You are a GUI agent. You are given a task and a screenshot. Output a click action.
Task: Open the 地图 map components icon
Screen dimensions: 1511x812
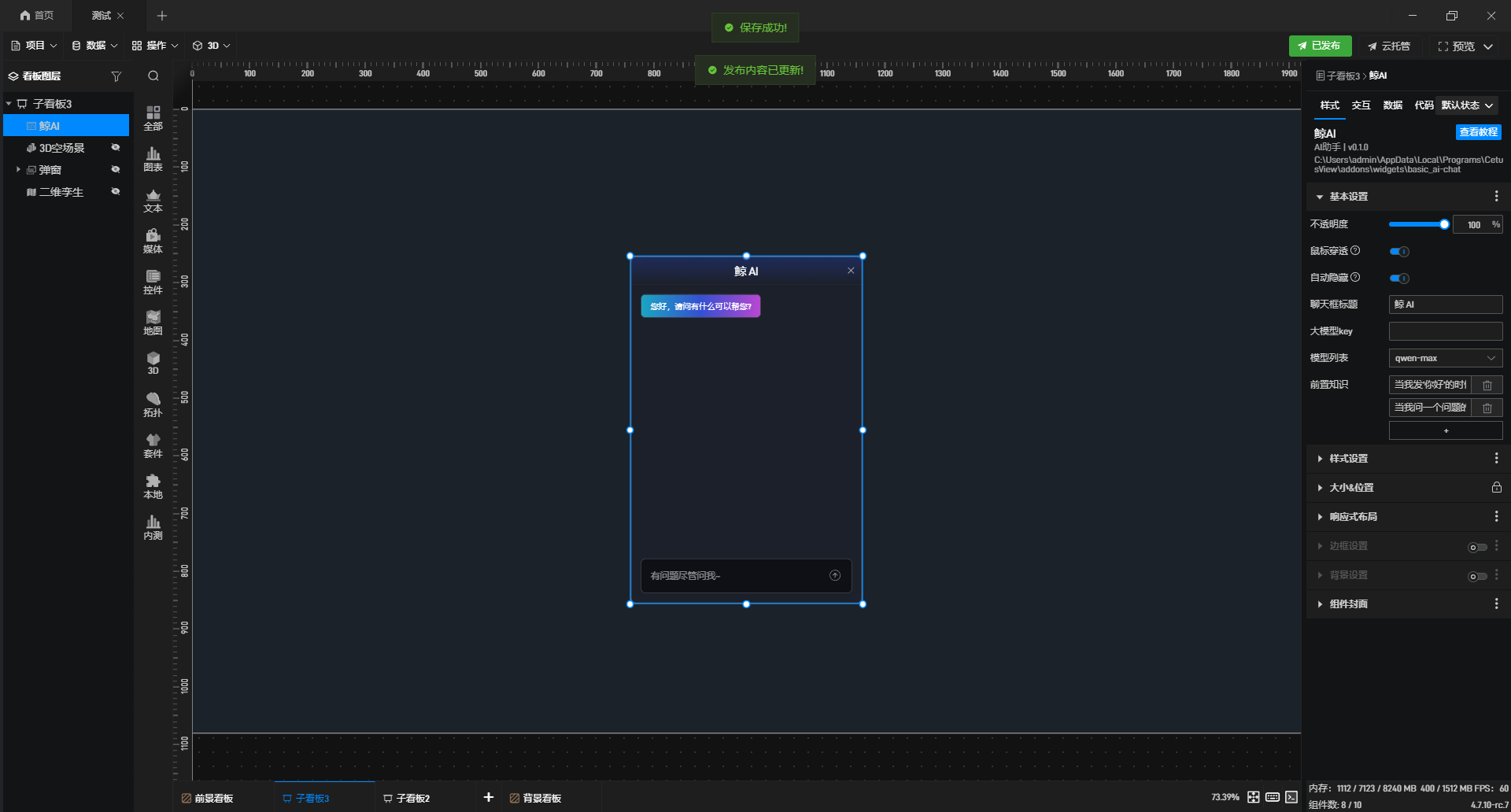tap(153, 323)
